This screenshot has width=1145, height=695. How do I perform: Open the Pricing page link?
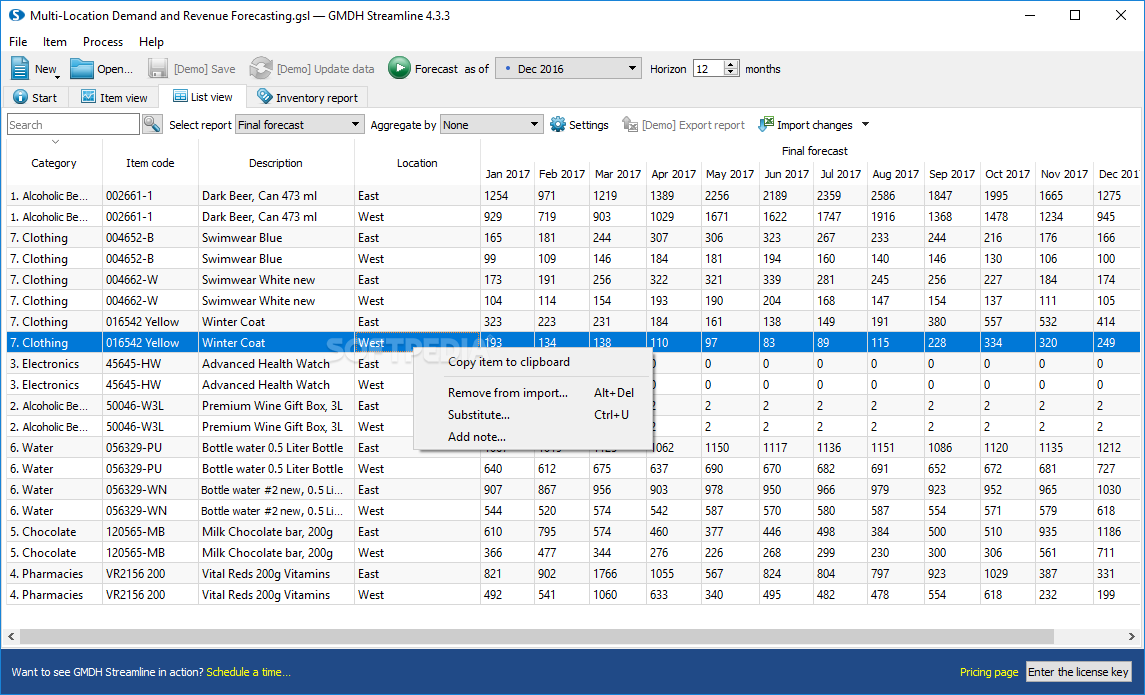pos(989,672)
